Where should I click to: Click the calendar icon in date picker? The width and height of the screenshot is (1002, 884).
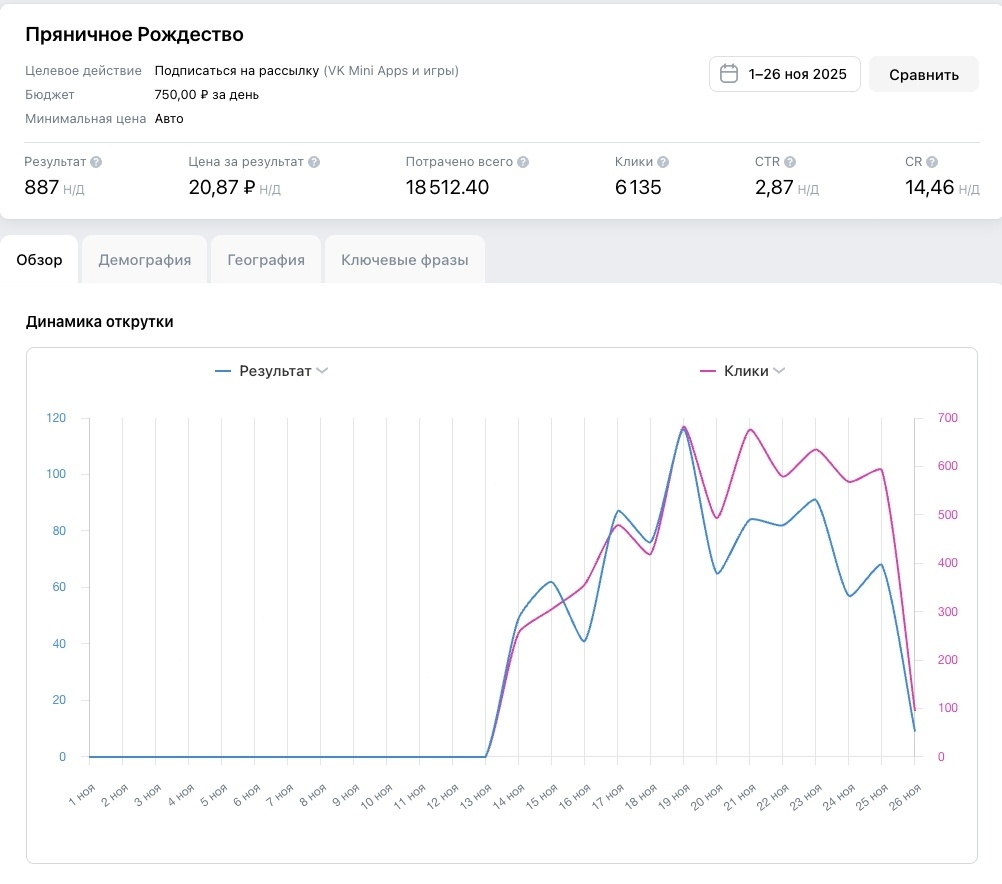point(729,74)
